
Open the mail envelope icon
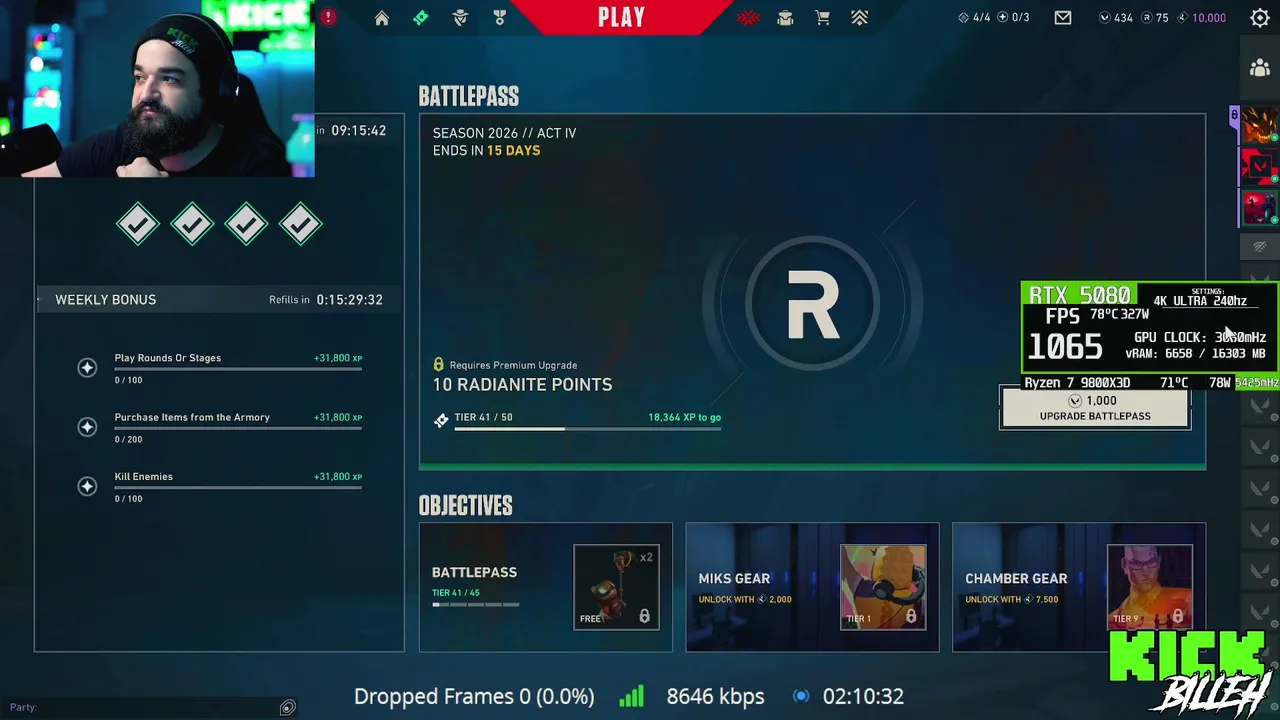coord(1063,18)
